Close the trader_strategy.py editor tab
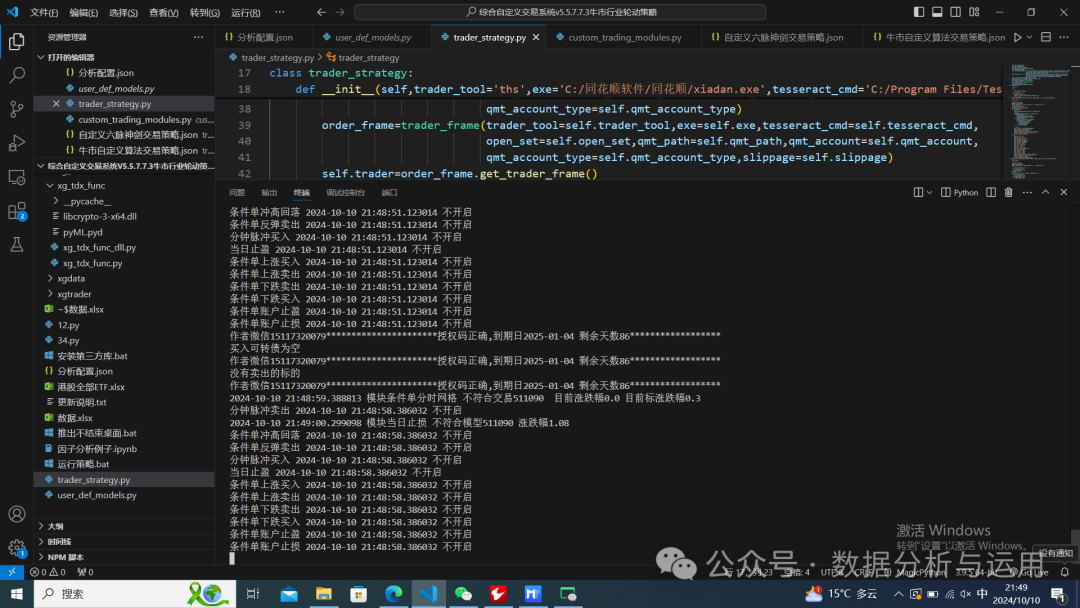1080x608 pixels. tap(536, 37)
